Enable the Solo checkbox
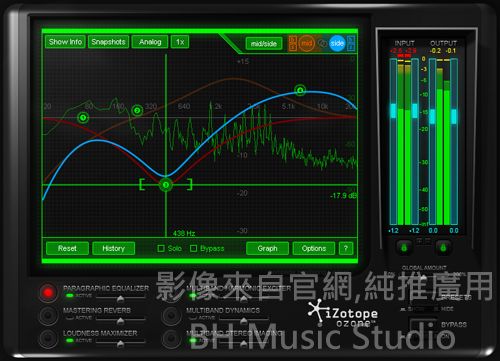This screenshot has height=361, width=500. pos(161,248)
